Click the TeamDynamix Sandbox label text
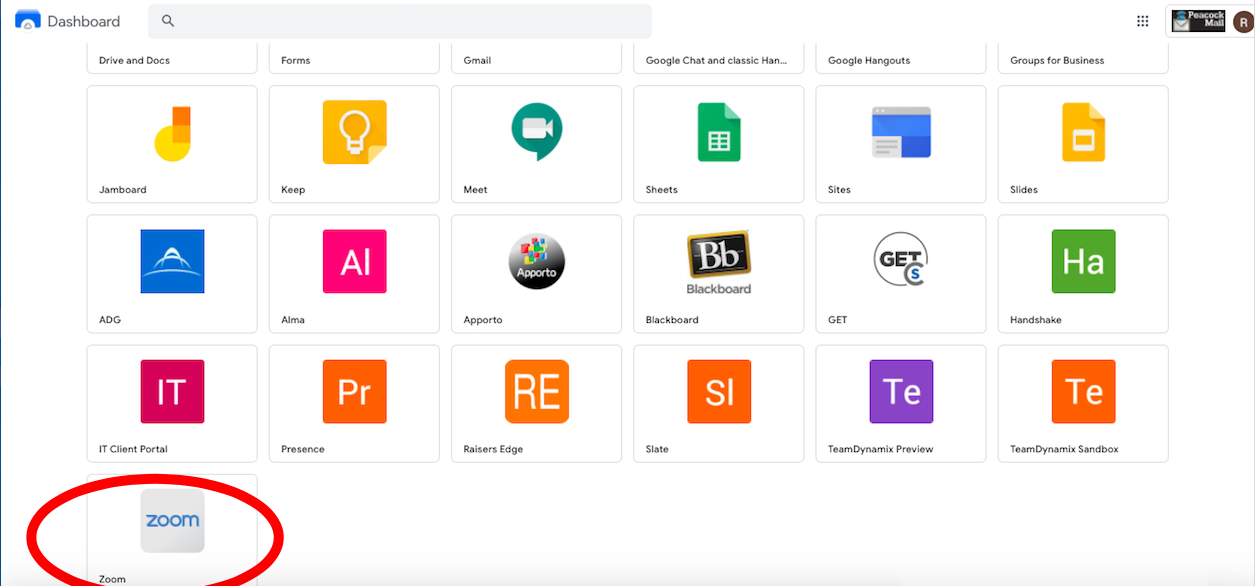Image resolution: width=1255 pixels, height=586 pixels. click(x=1064, y=449)
